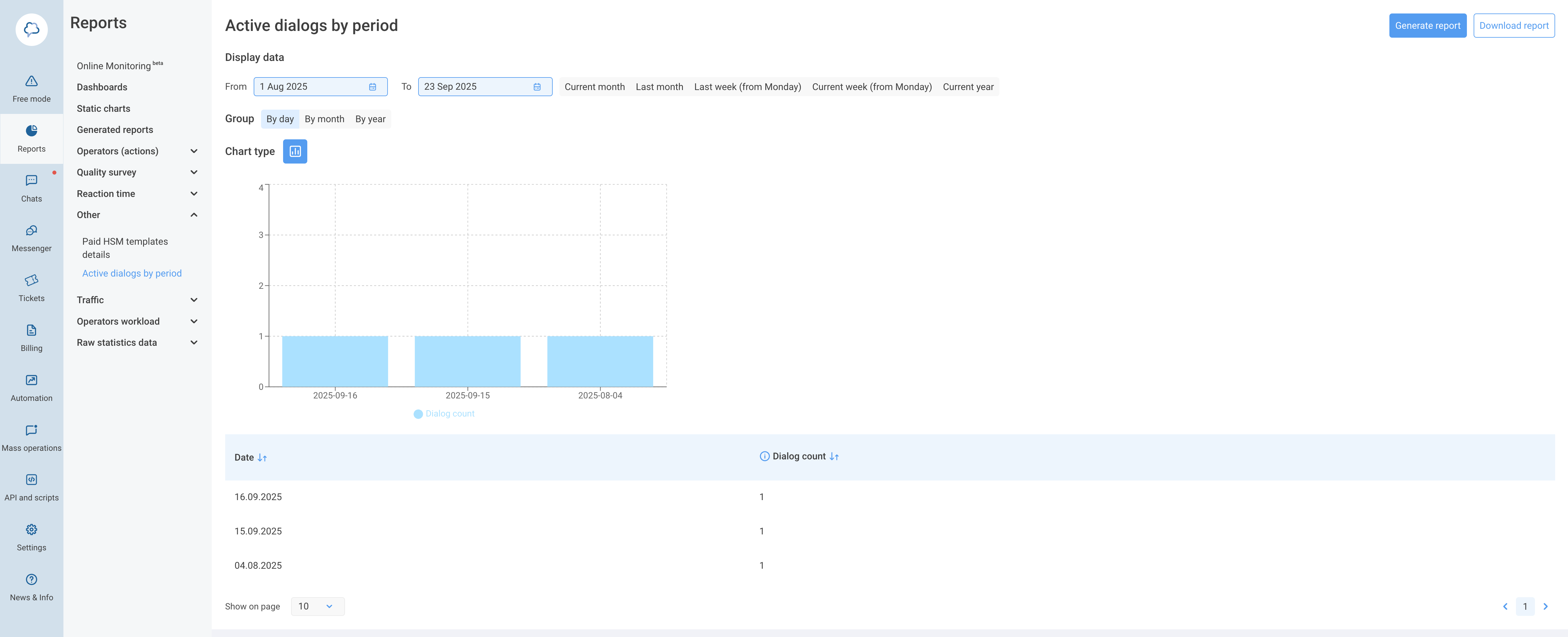This screenshot has width=1568, height=637.
Task: Open News & Info help icon
Action: [x=32, y=579]
